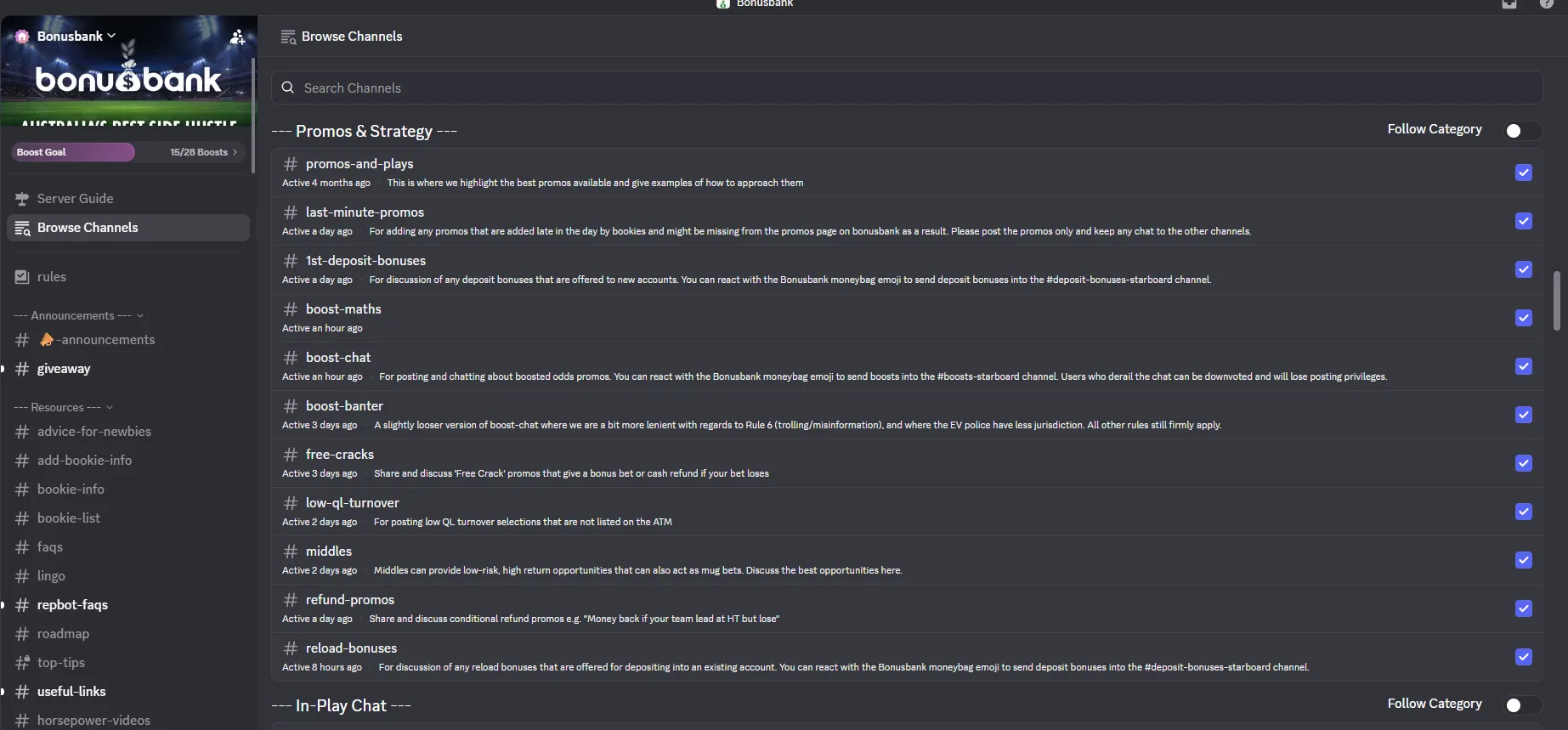The image size is (1568, 730).
Task: Open the 15/28 Boosts link
Action: 200,152
